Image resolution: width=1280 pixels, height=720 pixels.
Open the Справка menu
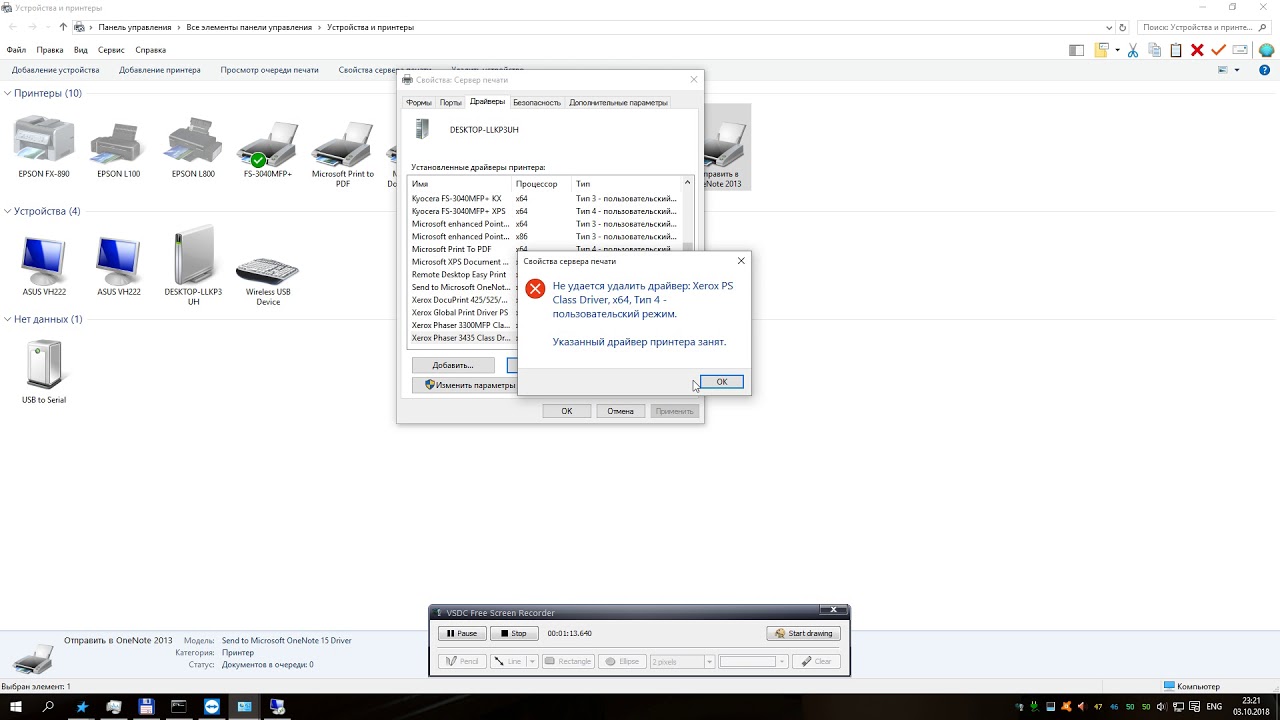pos(151,50)
